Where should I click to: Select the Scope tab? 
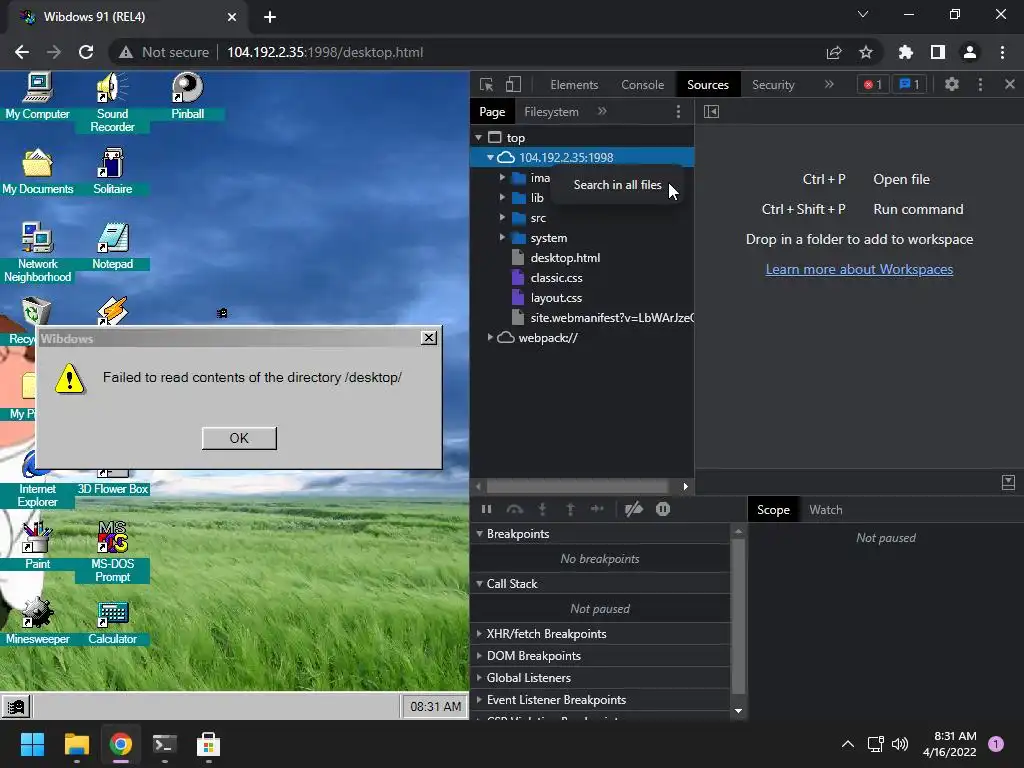click(773, 510)
